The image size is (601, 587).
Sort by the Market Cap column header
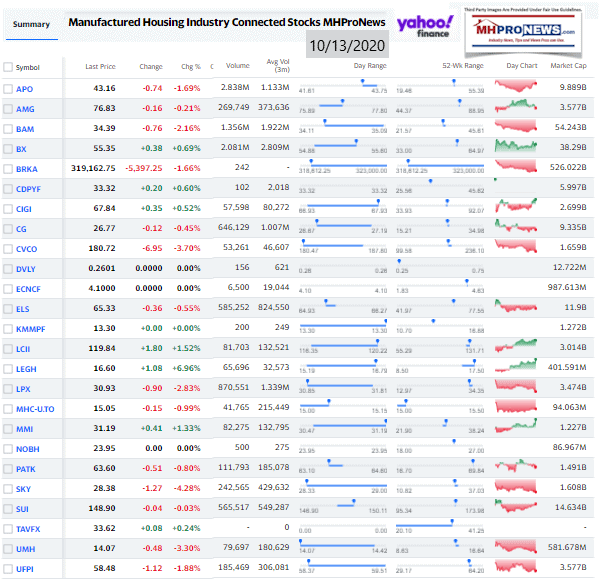point(568,66)
